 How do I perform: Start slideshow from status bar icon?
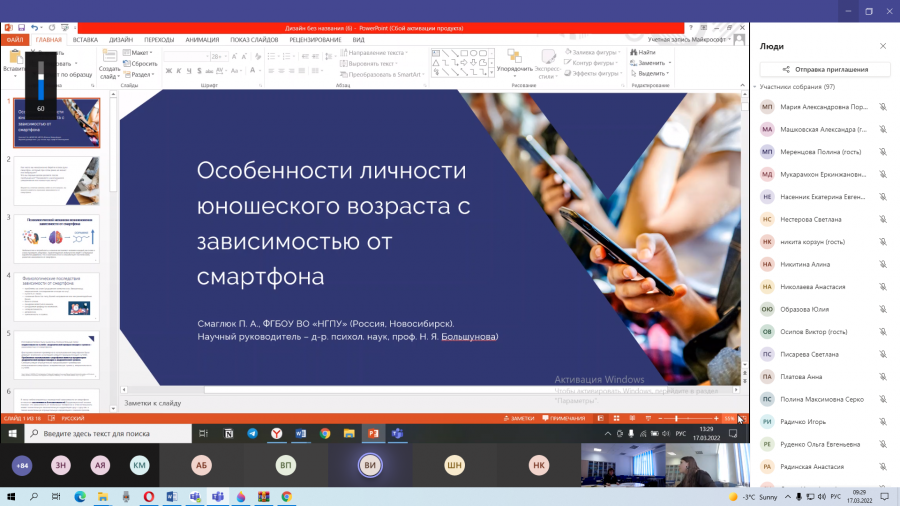[x=648, y=418]
